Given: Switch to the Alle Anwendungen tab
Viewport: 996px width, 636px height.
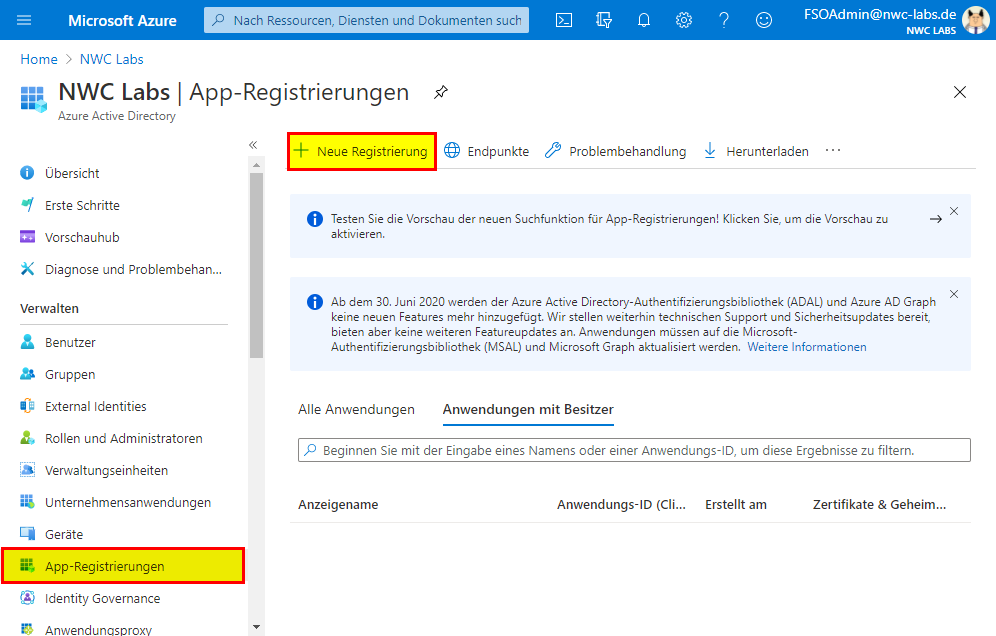Looking at the screenshot, I should point(356,409).
